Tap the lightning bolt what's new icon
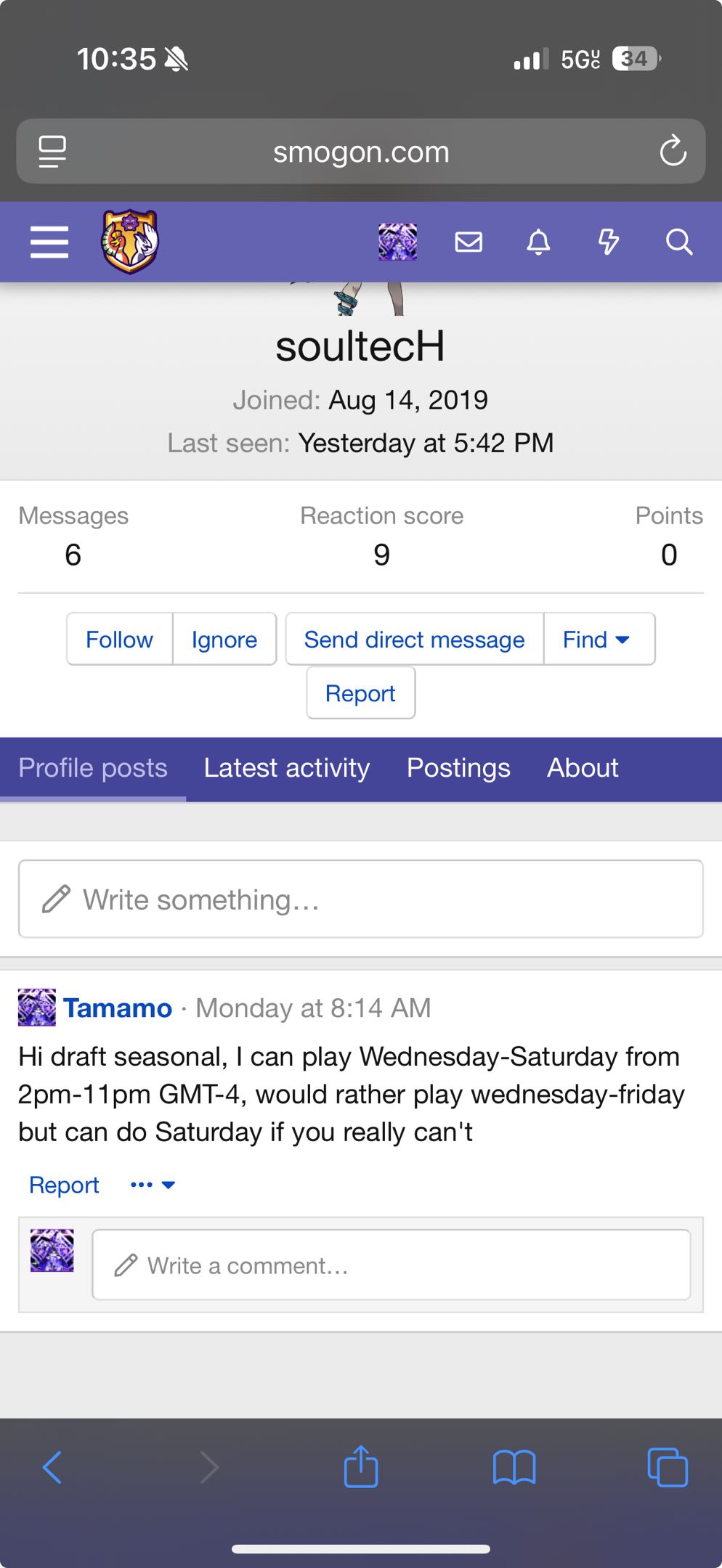The image size is (722, 1568). (x=609, y=242)
